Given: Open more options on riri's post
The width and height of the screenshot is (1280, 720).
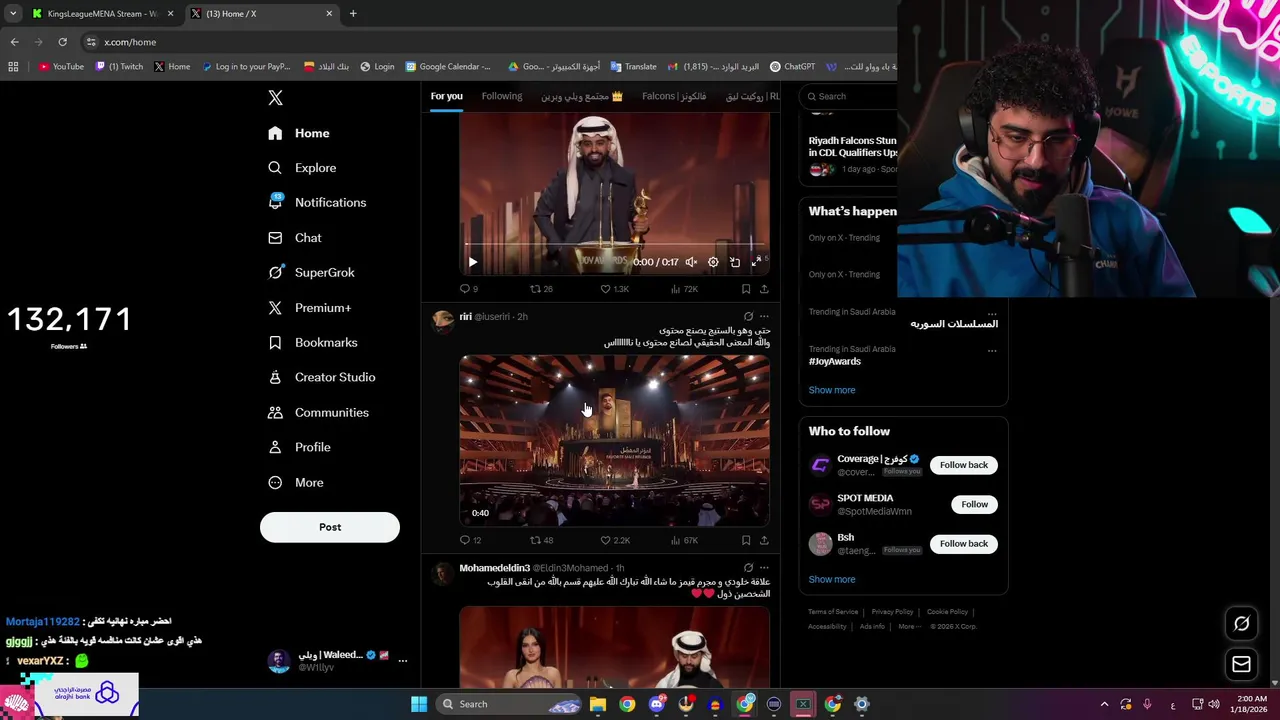Looking at the screenshot, I should 764,316.
